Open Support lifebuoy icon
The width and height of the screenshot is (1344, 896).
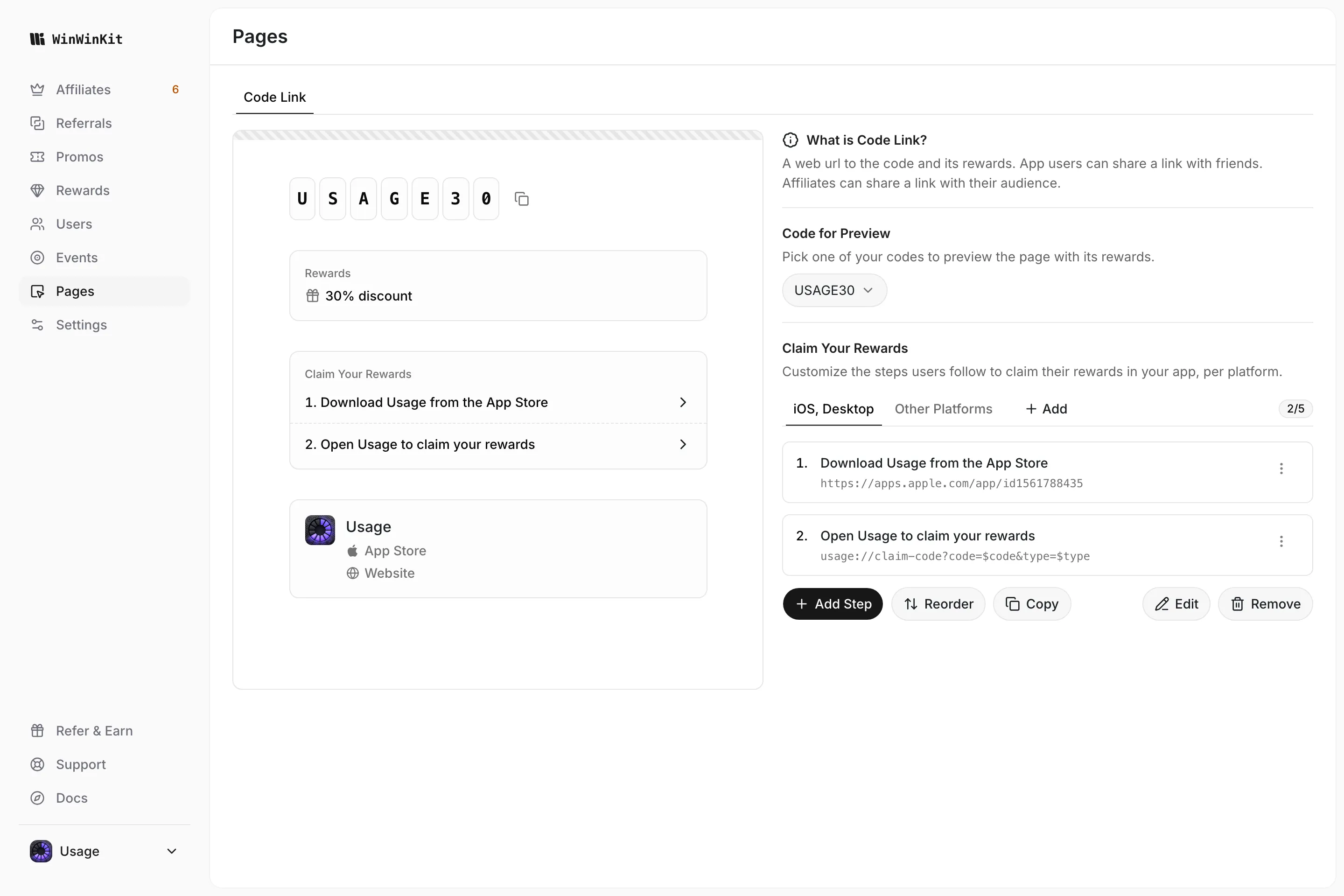pyautogui.click(x=37, y=764)
